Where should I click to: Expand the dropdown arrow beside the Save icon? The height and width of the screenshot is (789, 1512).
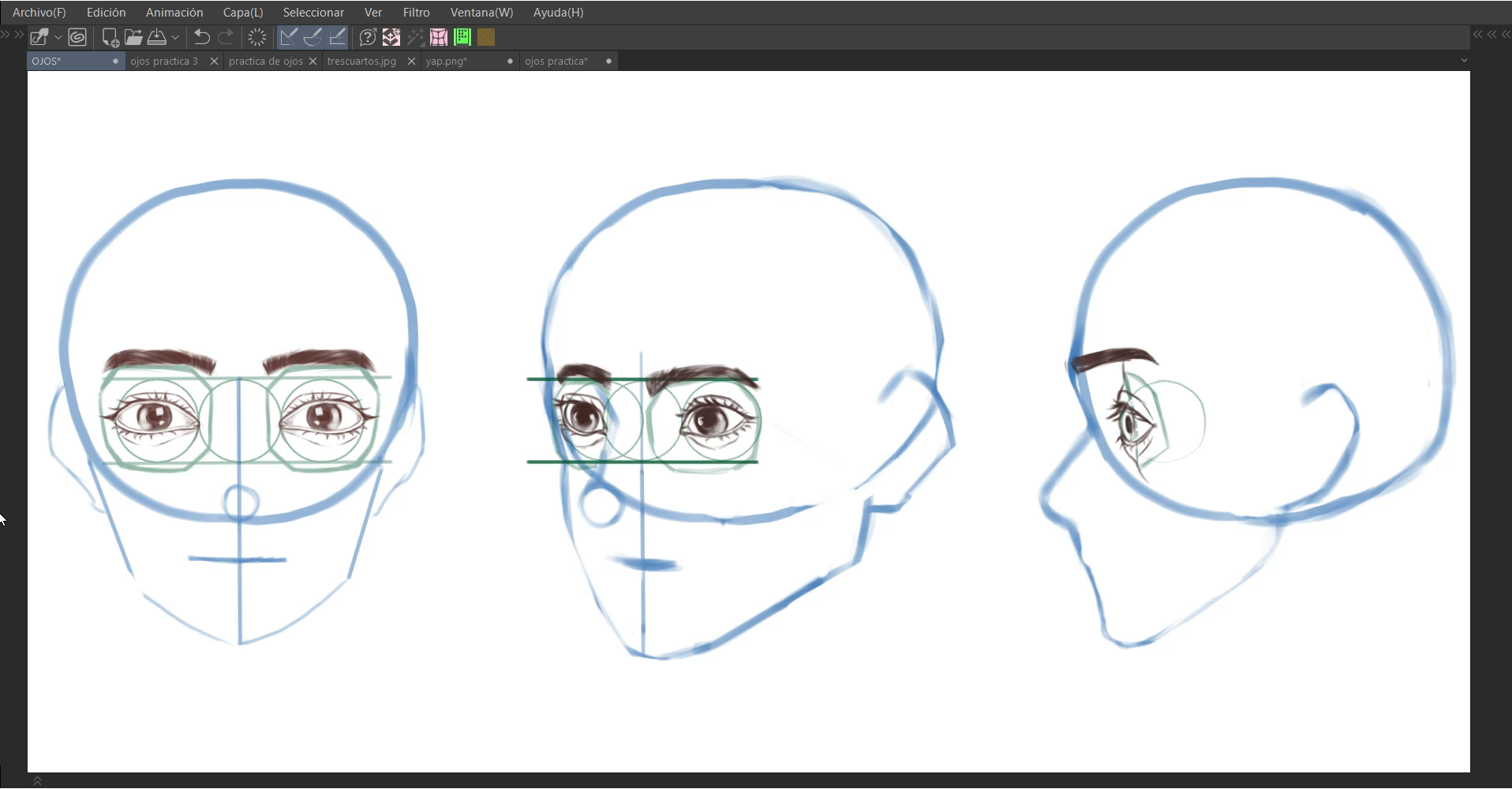point(175,37)
